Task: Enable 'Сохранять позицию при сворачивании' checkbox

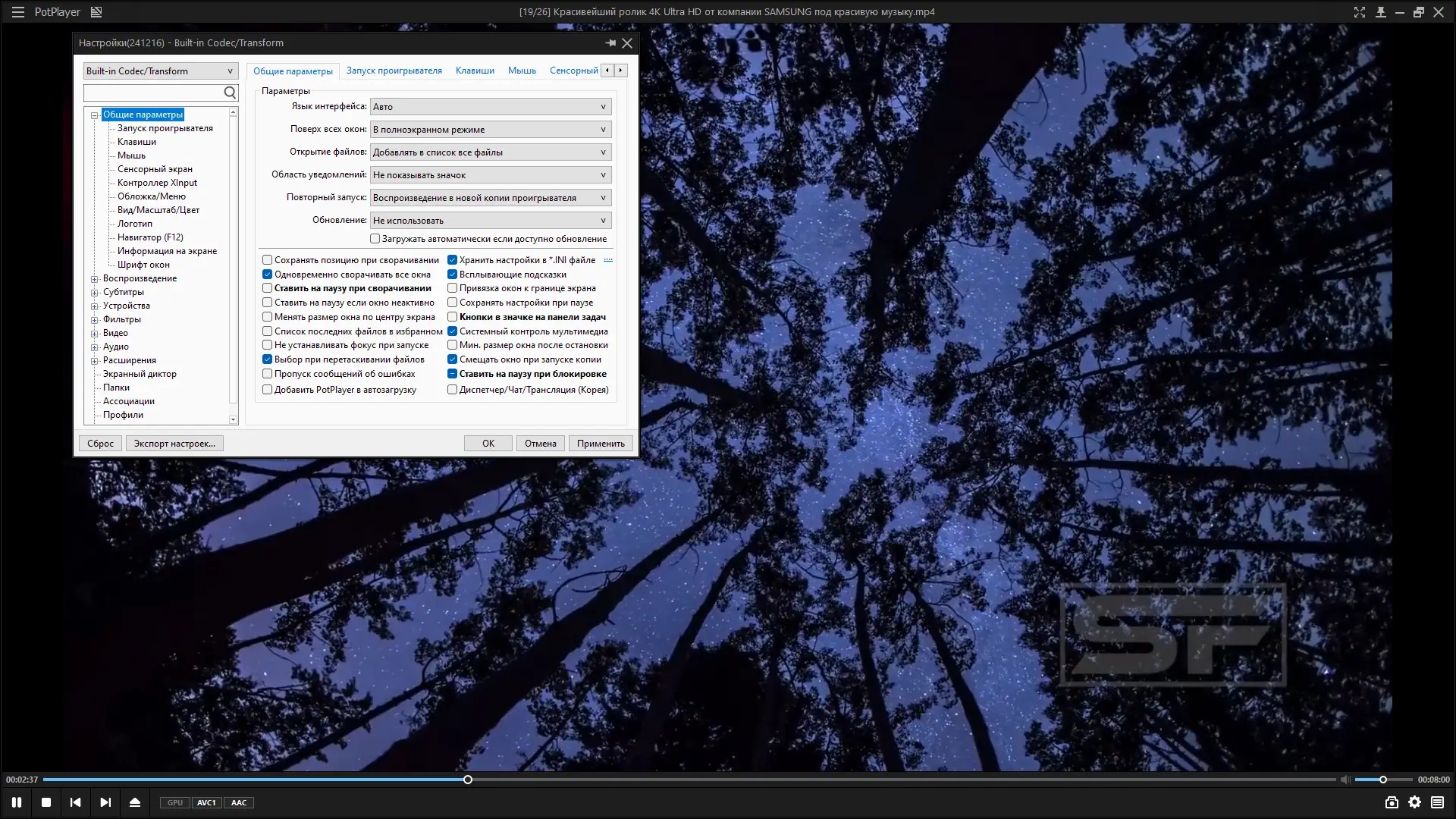Action: [x=268, y=260]
